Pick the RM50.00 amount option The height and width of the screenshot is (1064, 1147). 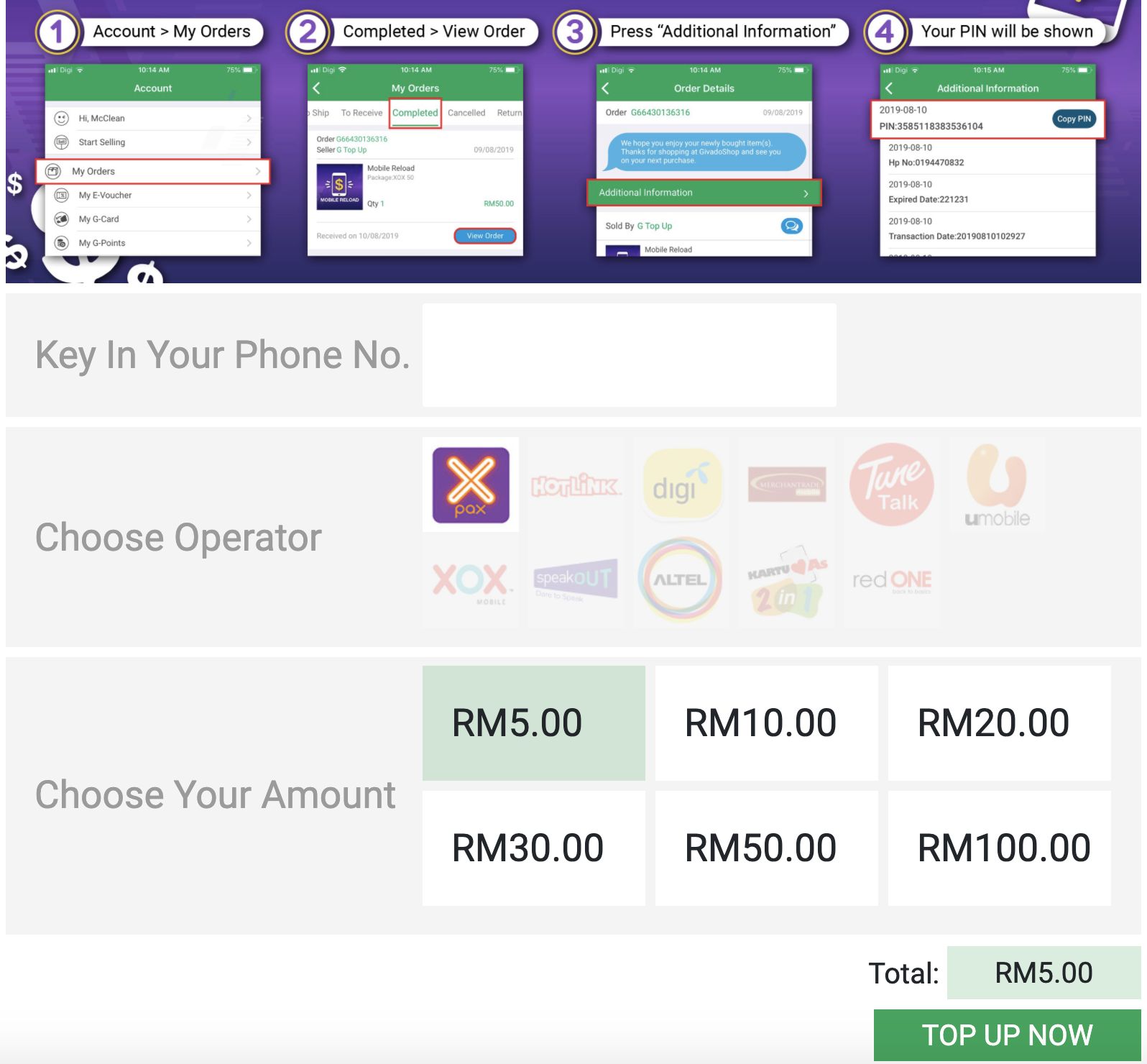coord(767,848)
